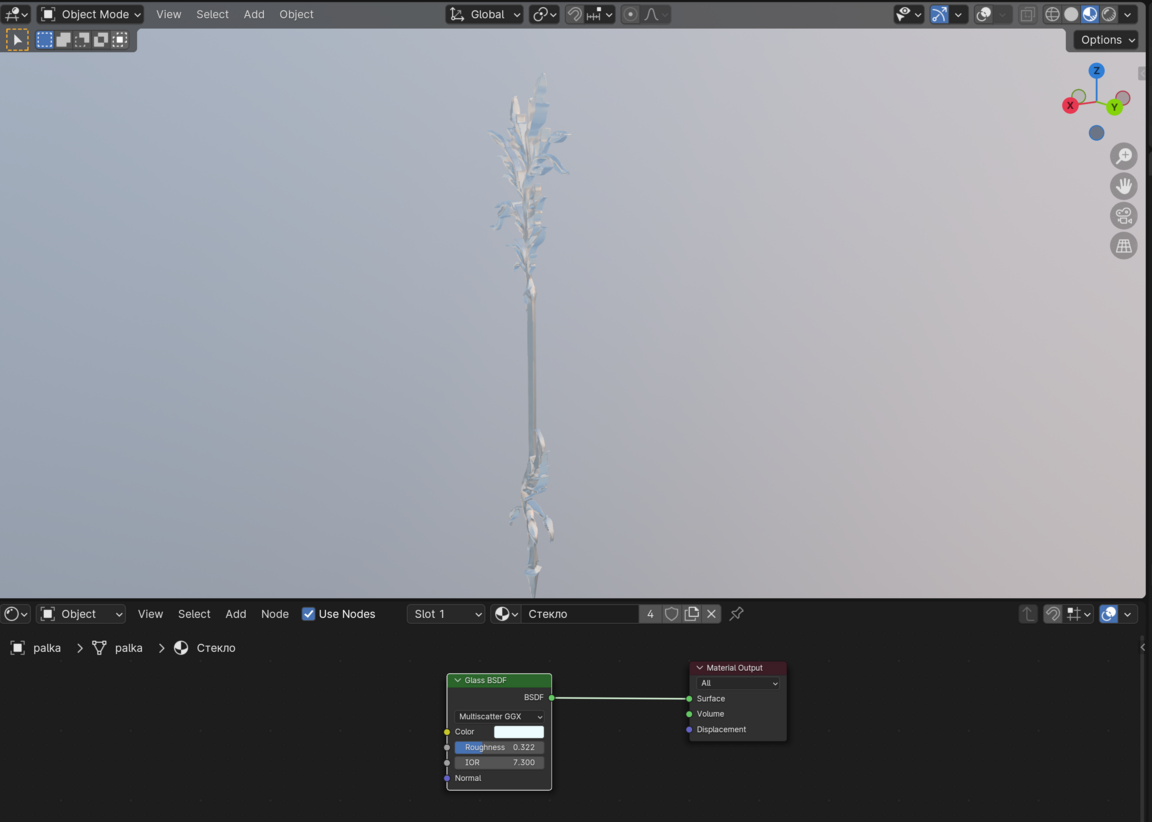Unlink the Стекло material with X

(x=711, y=613)
